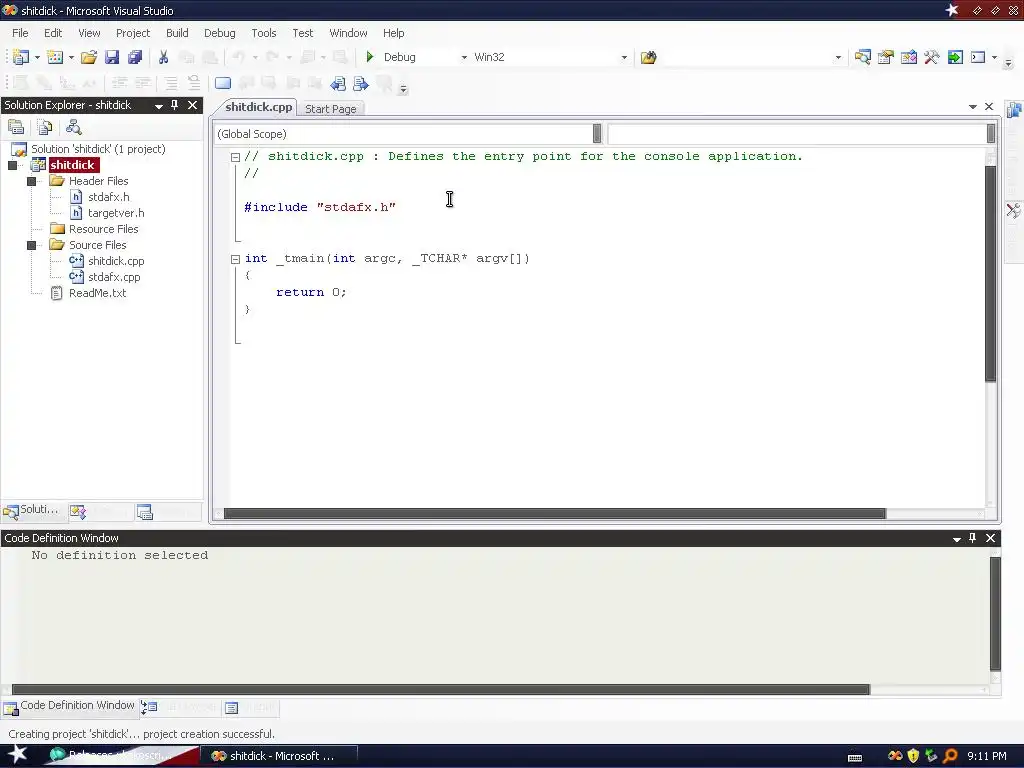
Task: Open the New Project dropdown arrow
Action: coord(37,57)
